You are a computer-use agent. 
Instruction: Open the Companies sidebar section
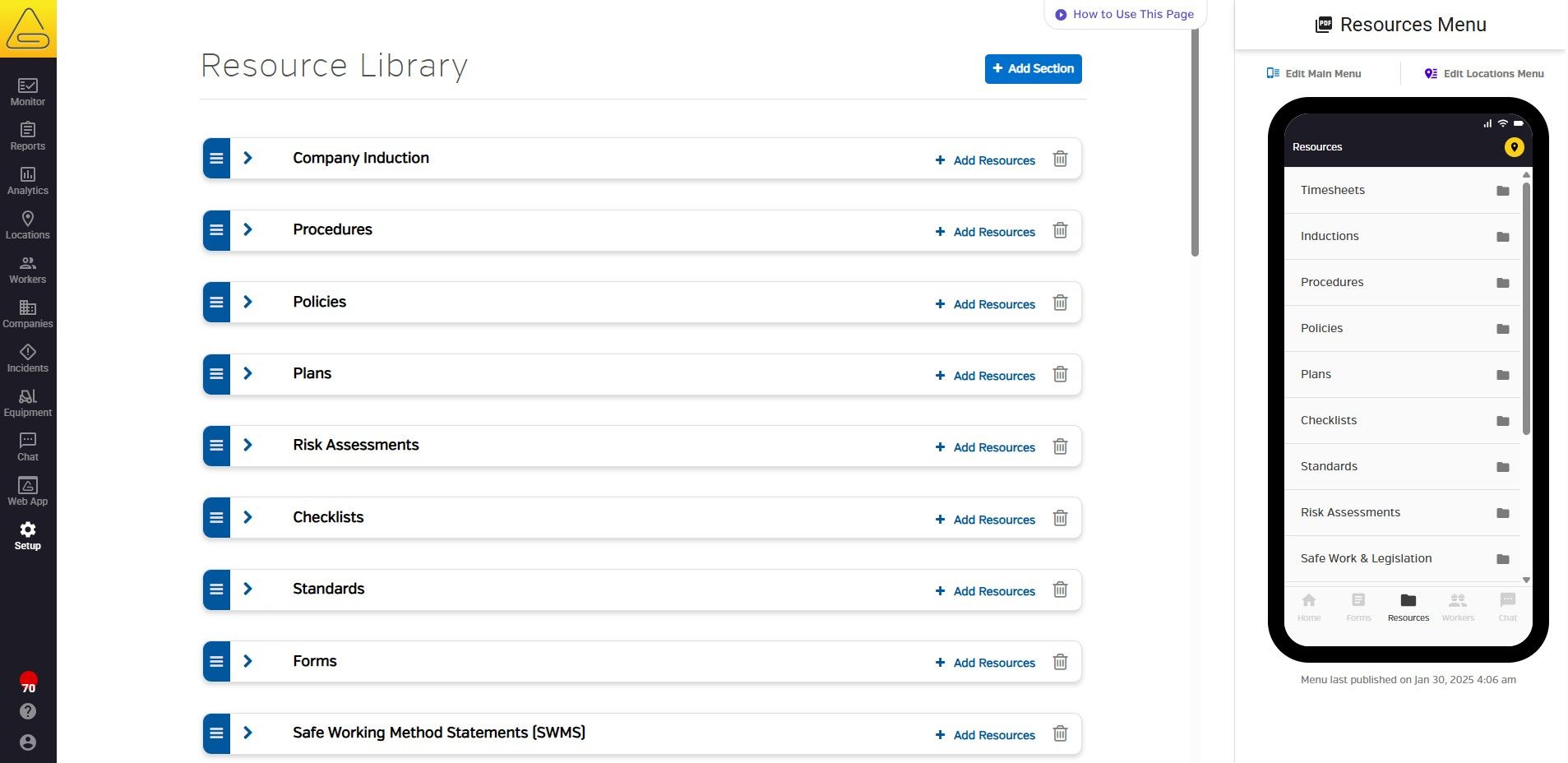[28, 314]
